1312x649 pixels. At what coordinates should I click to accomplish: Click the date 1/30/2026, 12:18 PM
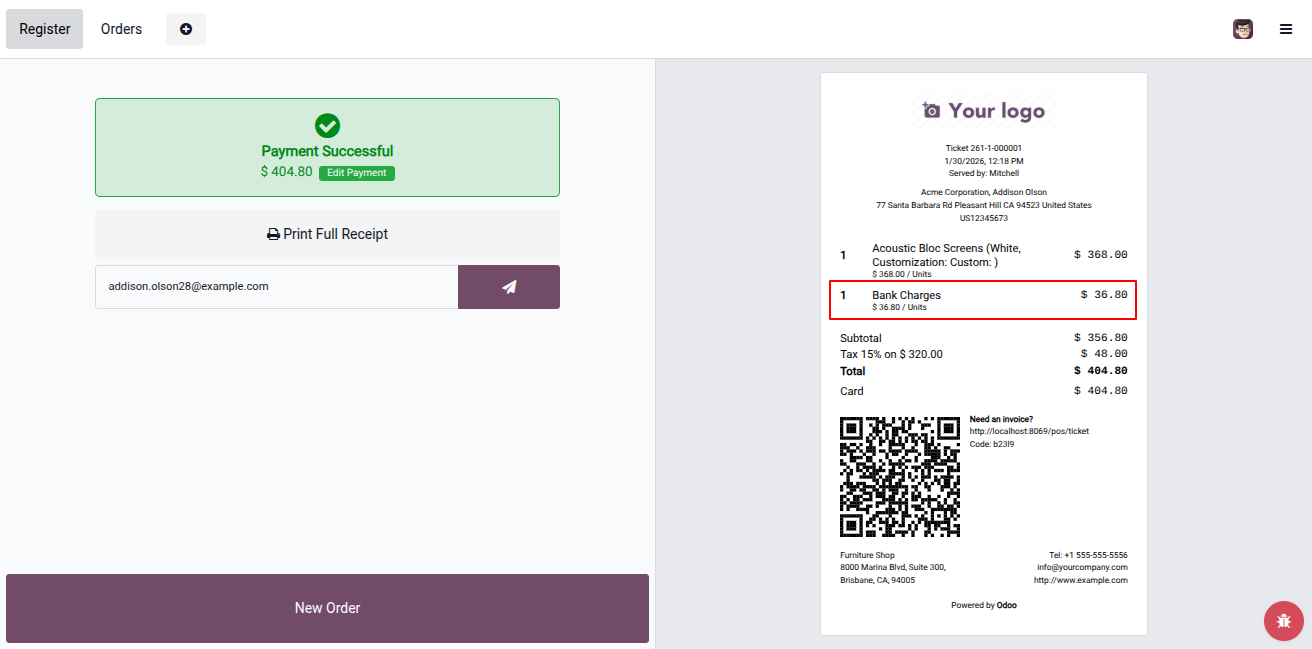pyautogui.click(x=984, y=161)
